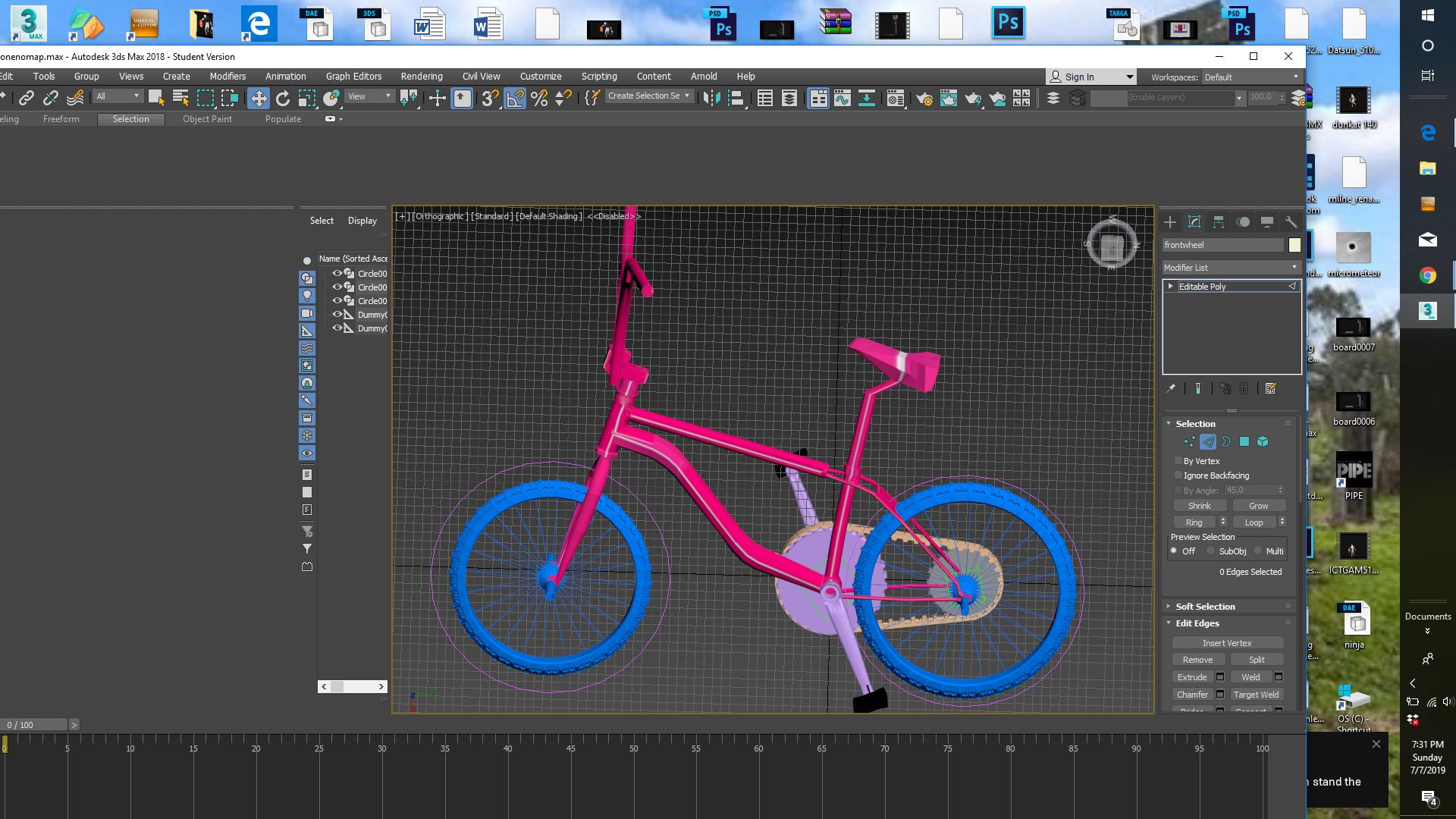Click the Mirror tool icon
The height and width of the screenshot is (819, 1456).
[711, 98]
